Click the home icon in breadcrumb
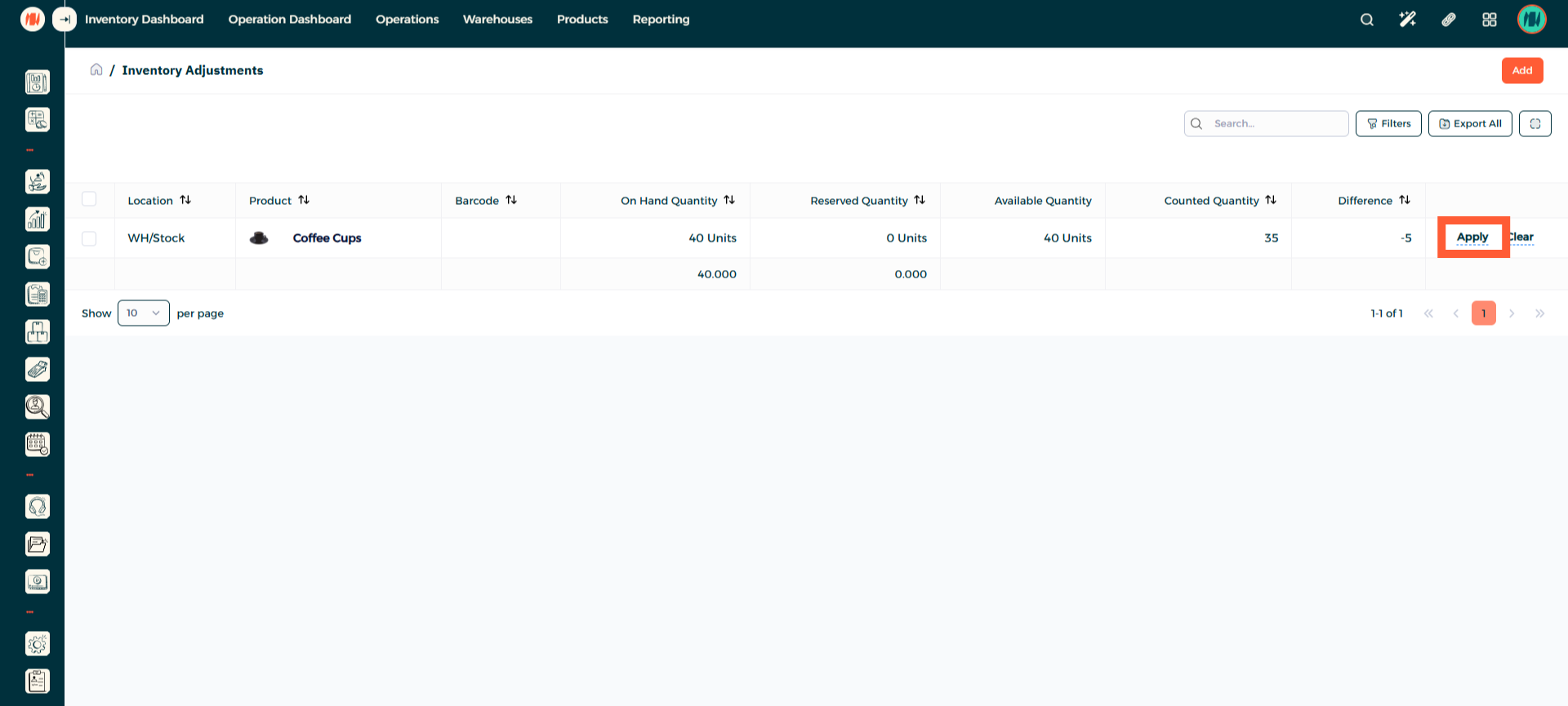 [96, 69]
